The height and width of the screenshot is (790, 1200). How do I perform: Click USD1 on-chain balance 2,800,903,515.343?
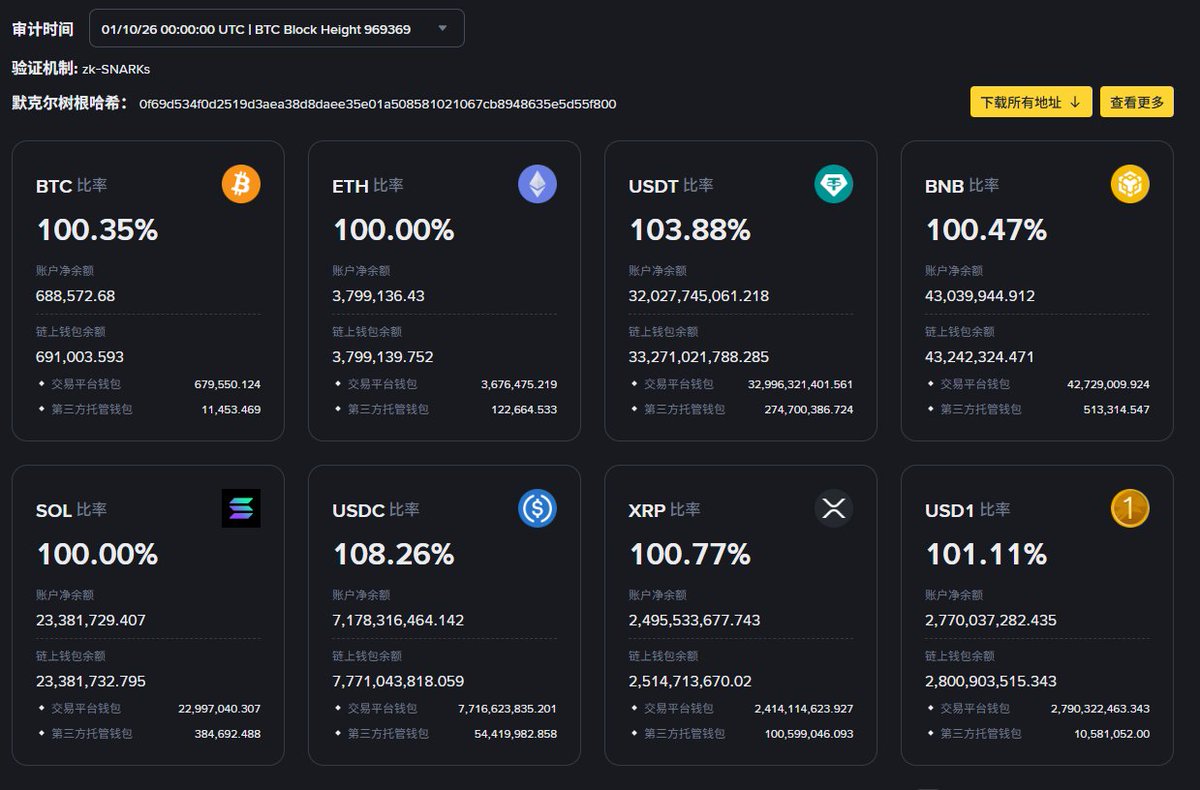991,681
